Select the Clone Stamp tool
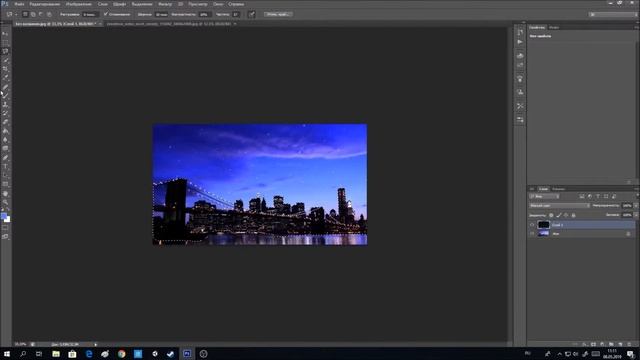Image resolution: width=640 pixels, height=360 pixels. point(5,104)
